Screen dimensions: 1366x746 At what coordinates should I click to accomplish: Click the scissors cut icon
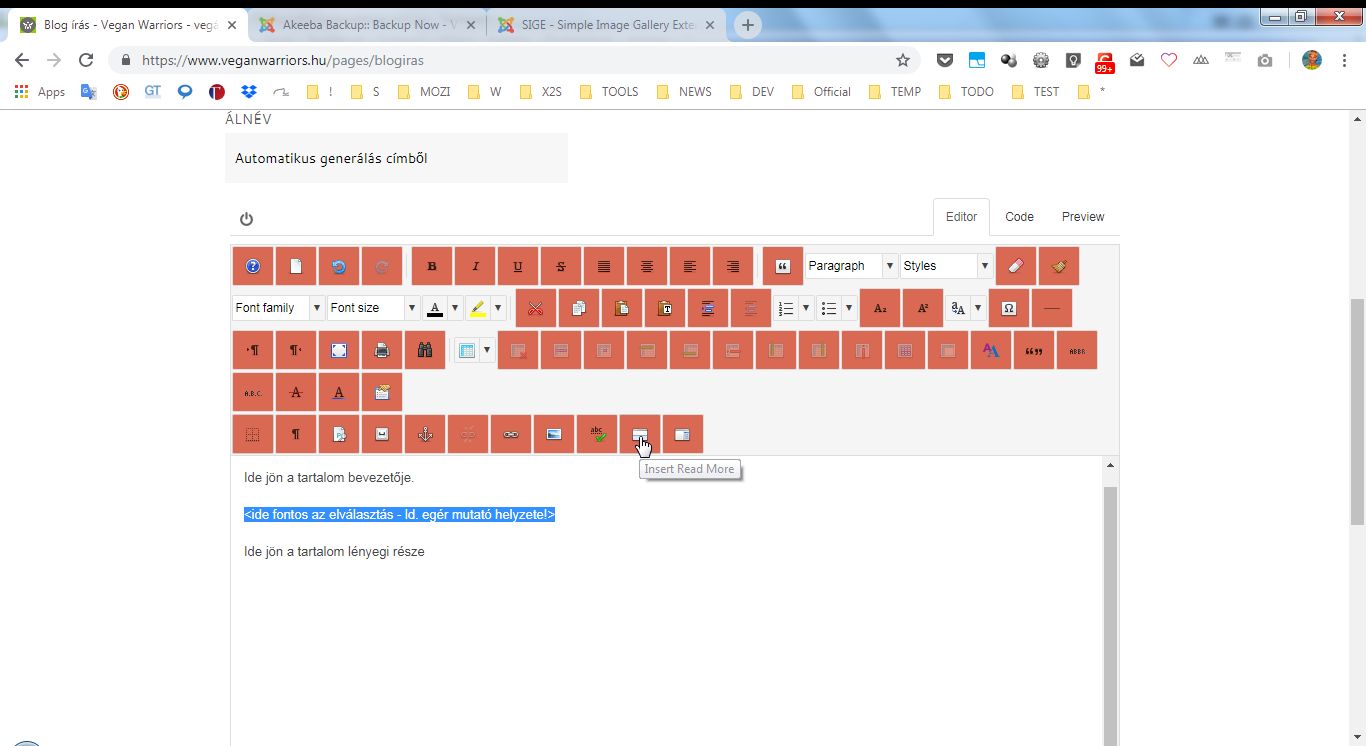(x=536, y=308)
